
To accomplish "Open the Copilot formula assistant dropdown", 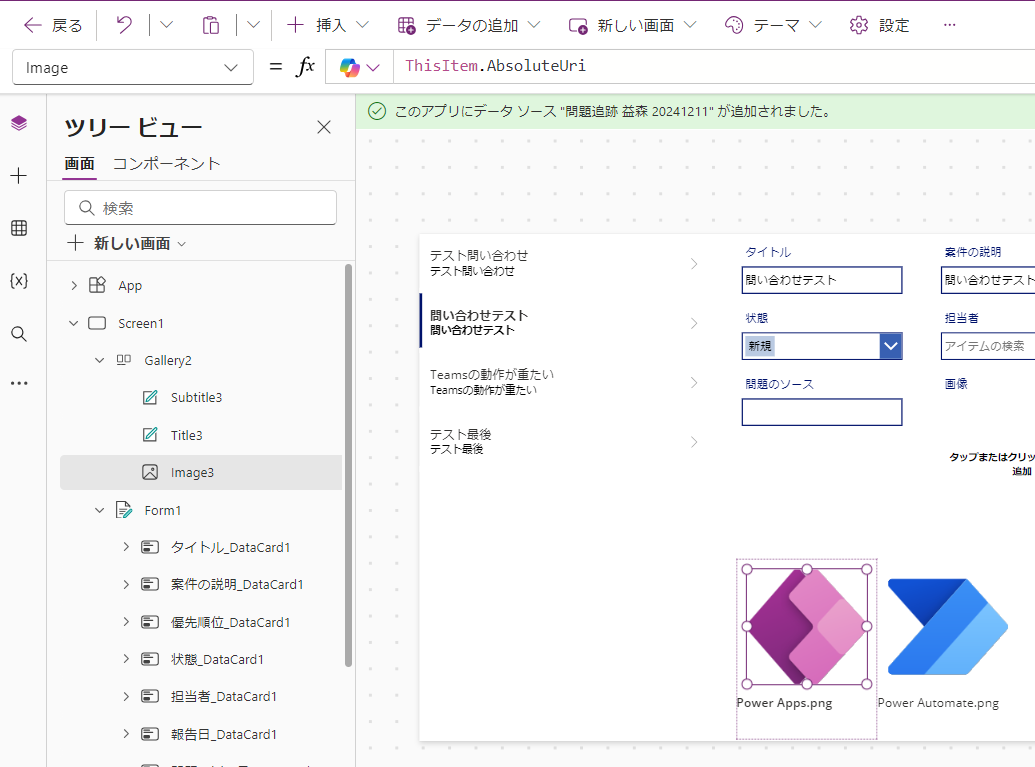I will (360, 67).
